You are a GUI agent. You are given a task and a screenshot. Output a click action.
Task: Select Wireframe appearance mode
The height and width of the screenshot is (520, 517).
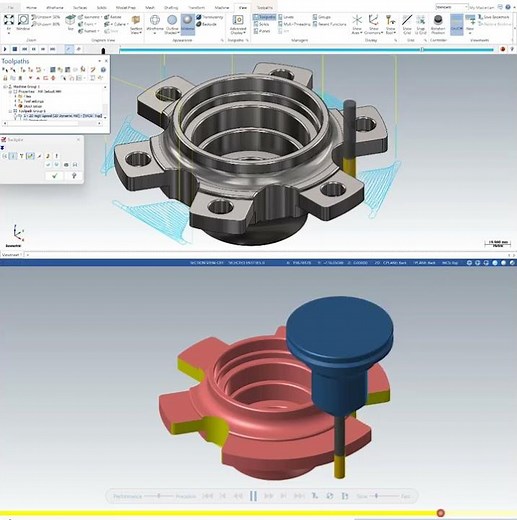tap(155, 24)
